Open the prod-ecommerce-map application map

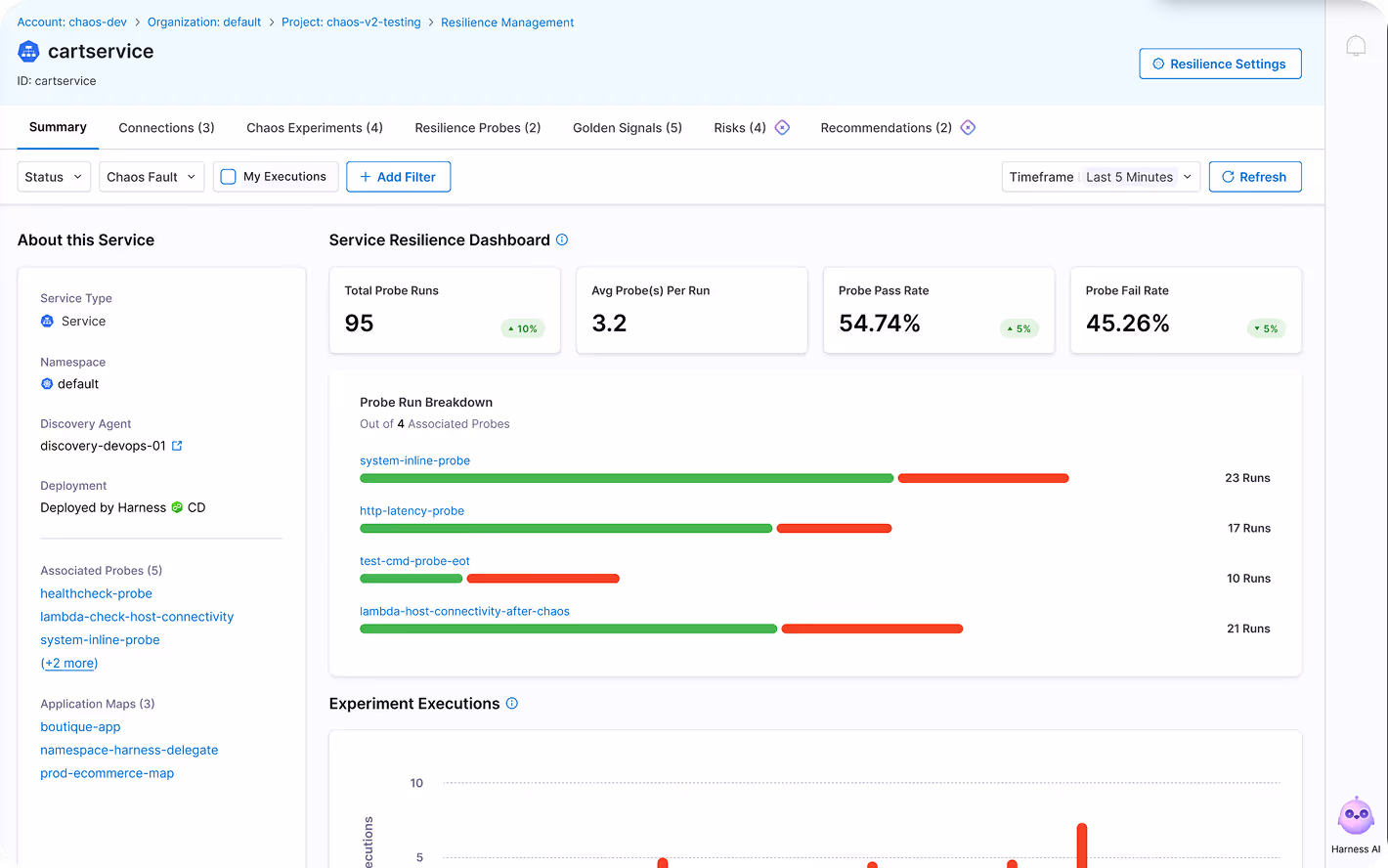click(x=108, y=773)
